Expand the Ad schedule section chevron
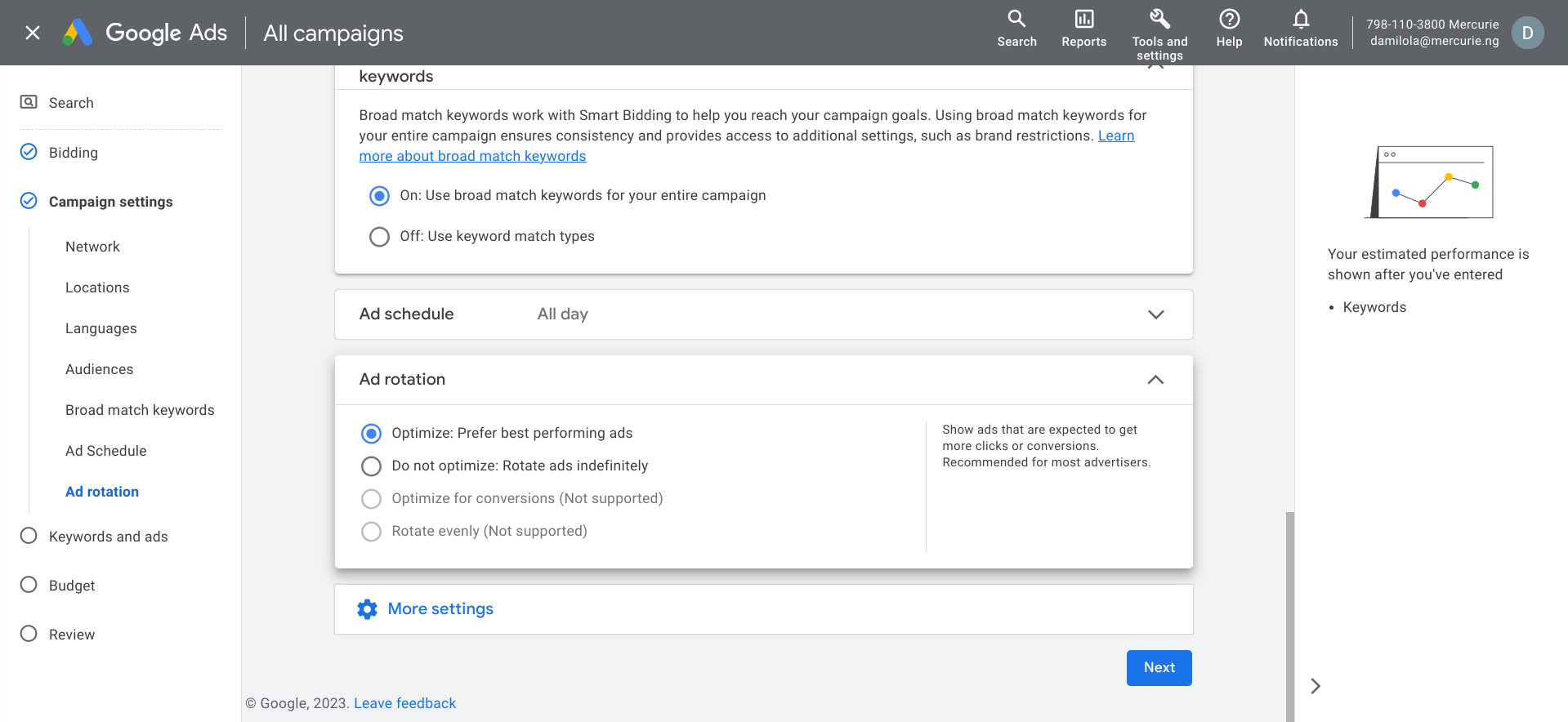The image size is (1568, 722). point(1155,314)
